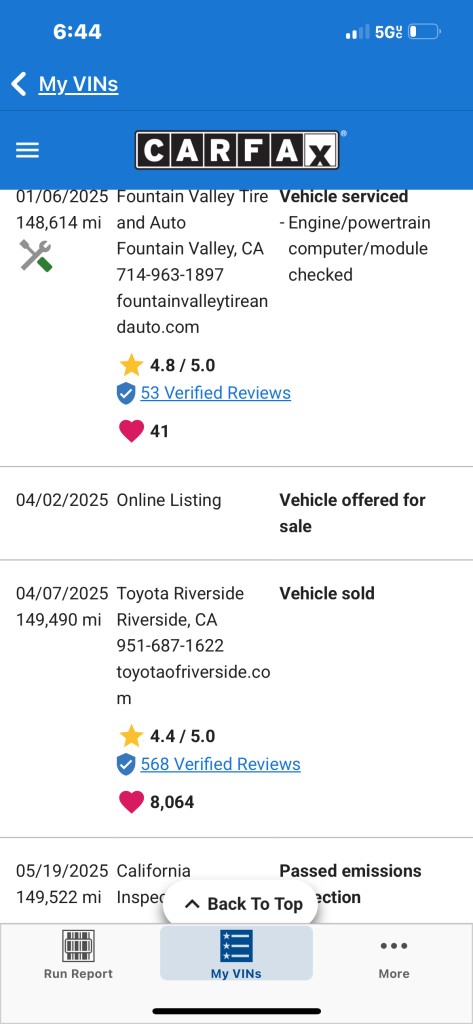Tap the star beside 4.4 / 5.0 rating
This screenshot has width=473, height=1024.
point(131,736)
